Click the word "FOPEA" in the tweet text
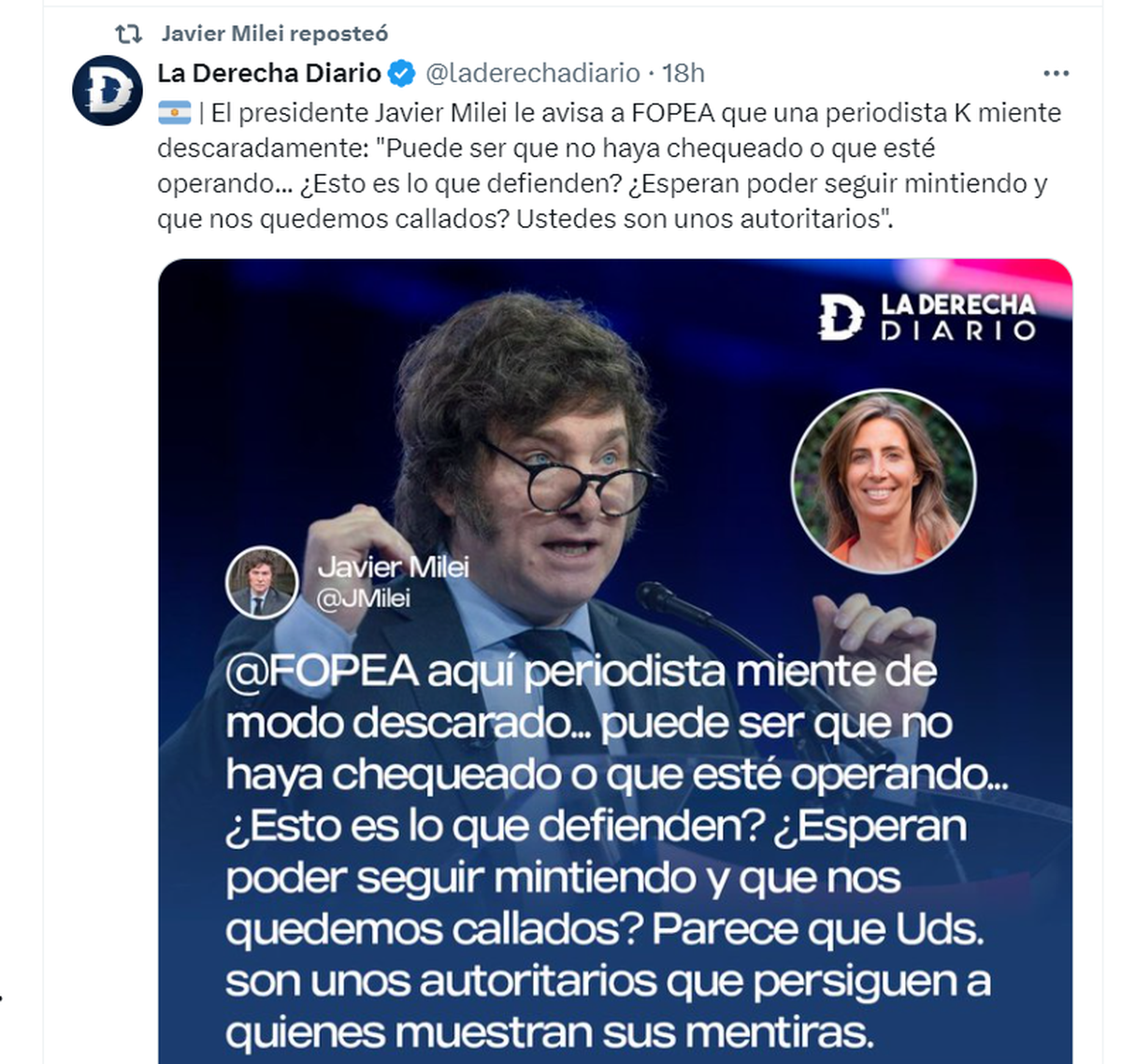 pyautogui.click(x=673, y=113)
